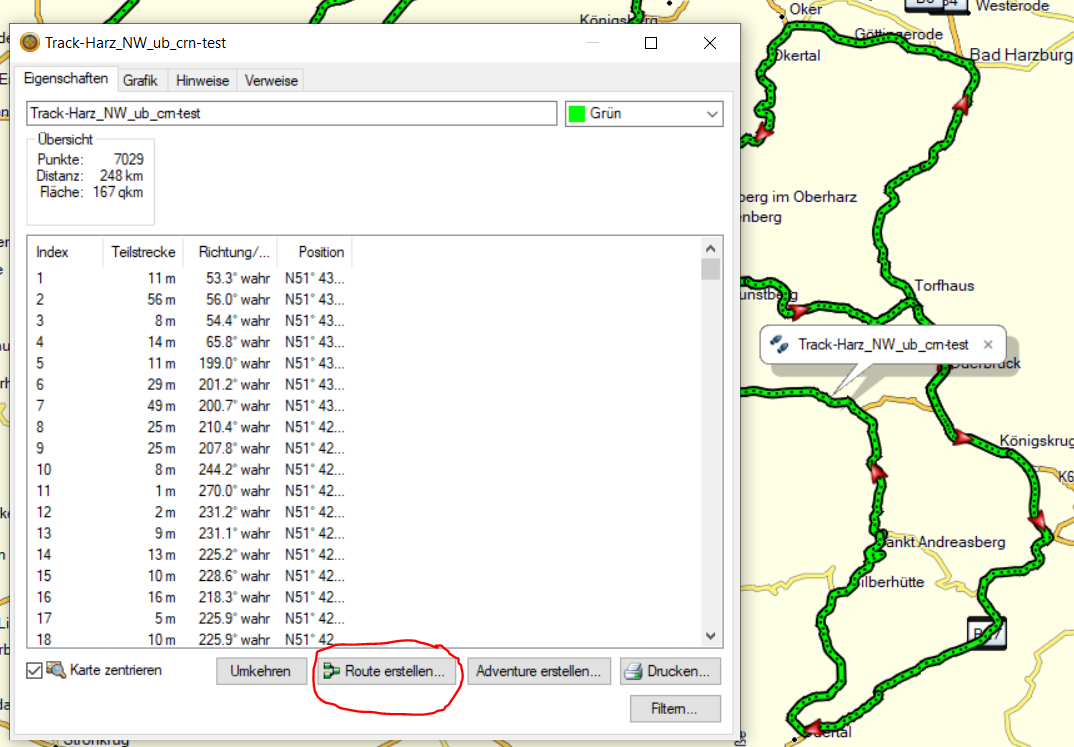Click the down arrow of the list scrollbar
Image resolution: width=1074 pixels, height=747 pixels.
pos(711,636)
